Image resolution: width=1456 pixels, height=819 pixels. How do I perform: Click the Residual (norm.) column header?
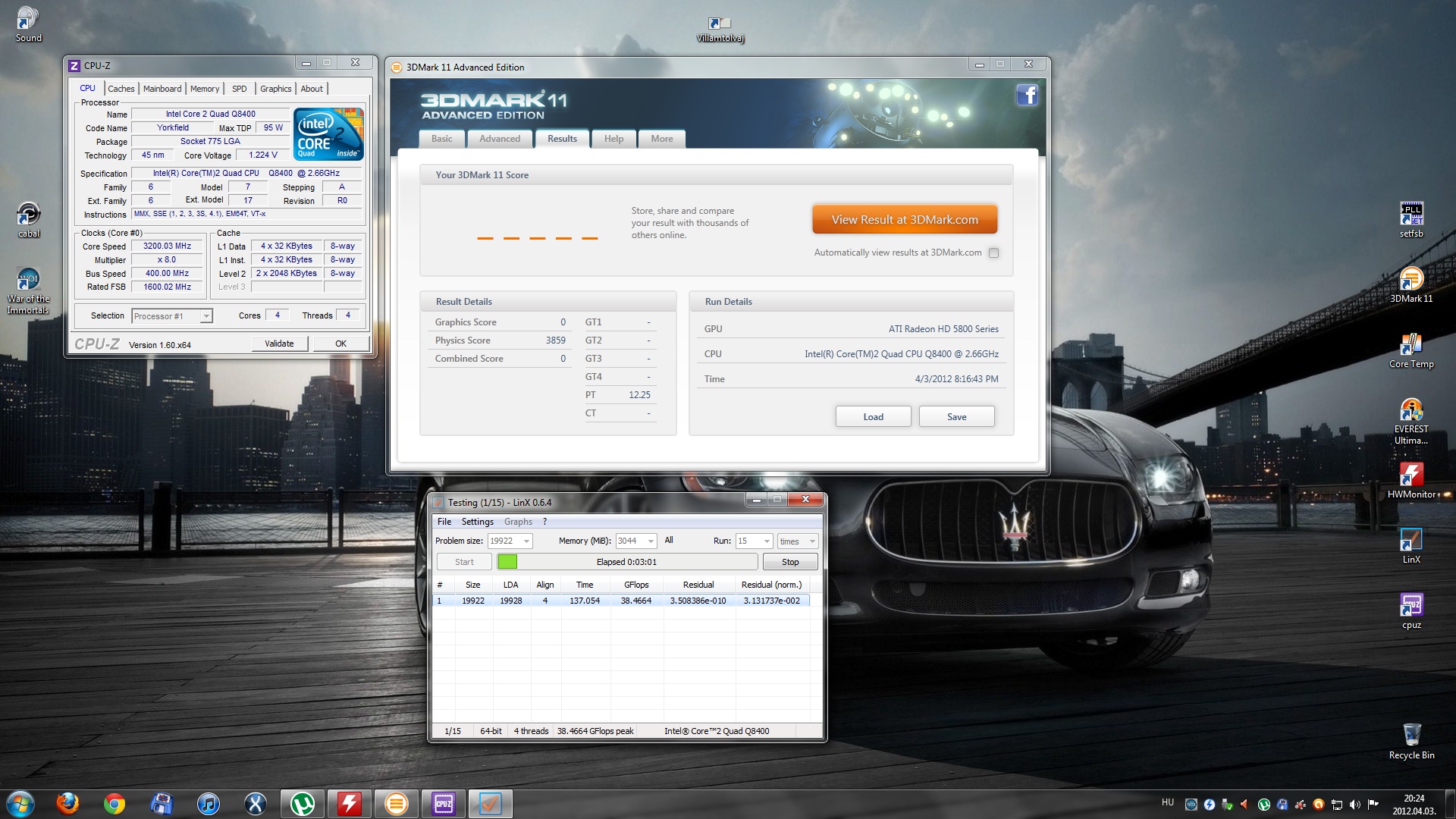771,585
